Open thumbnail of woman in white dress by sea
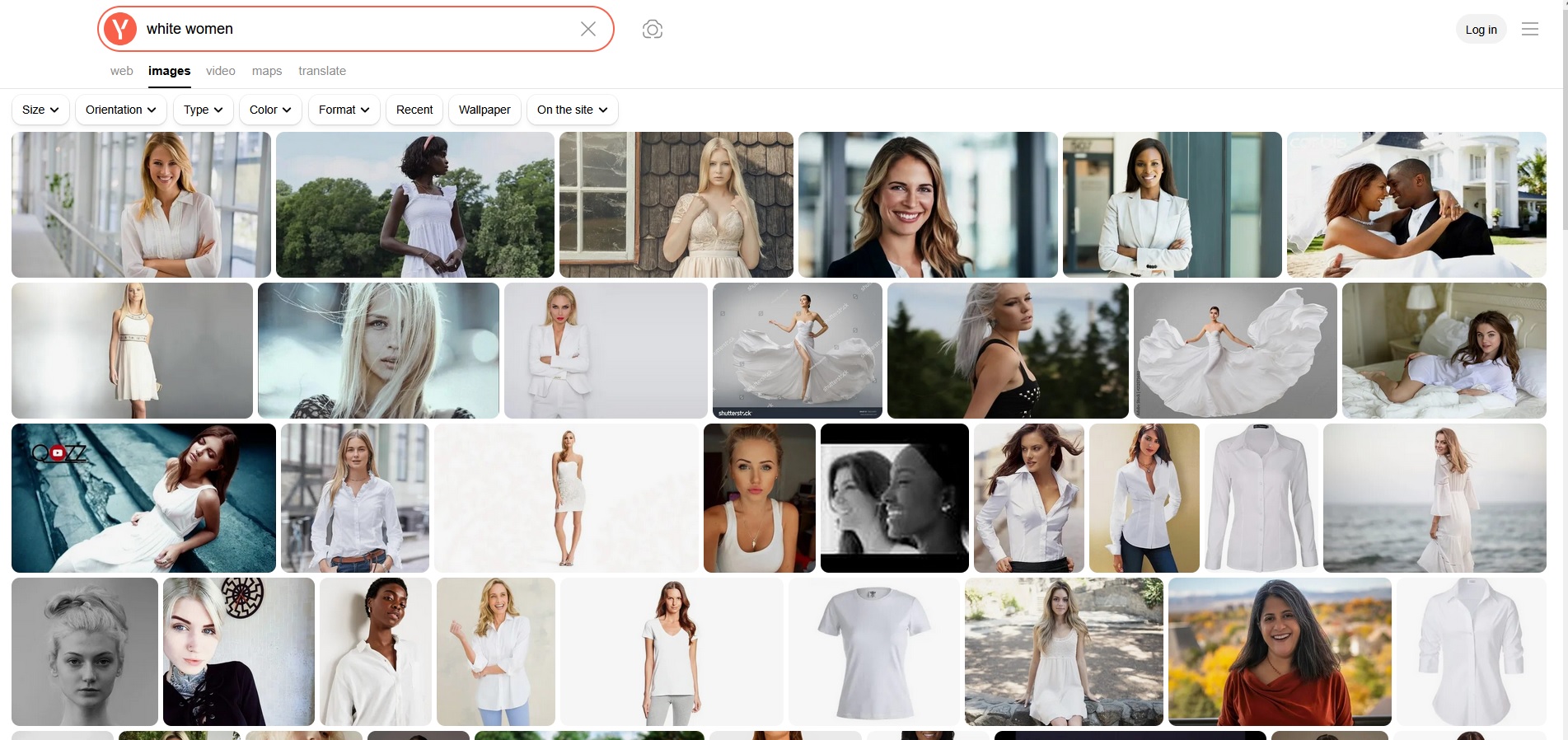Image resolution: width=1568 pixels, height=740 pixels. [1435, 498]
